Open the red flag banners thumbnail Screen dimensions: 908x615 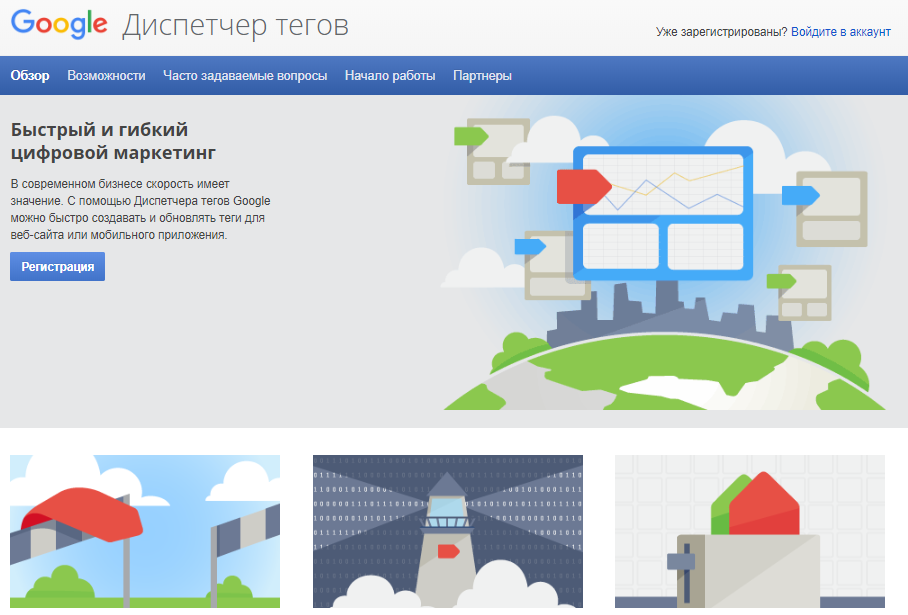145,531
